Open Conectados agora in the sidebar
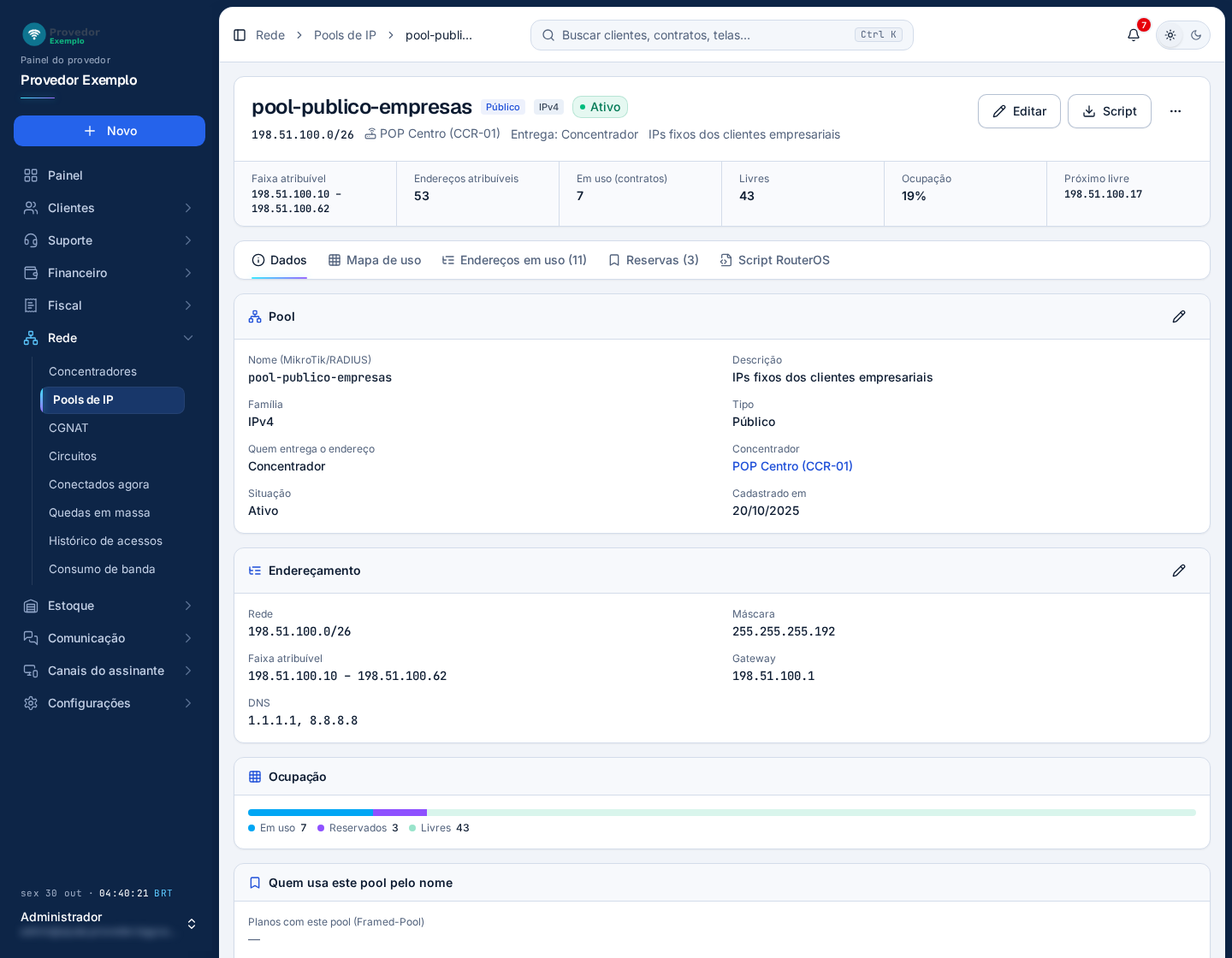Viewport: 1232px width, 958px height. point(112,484)
